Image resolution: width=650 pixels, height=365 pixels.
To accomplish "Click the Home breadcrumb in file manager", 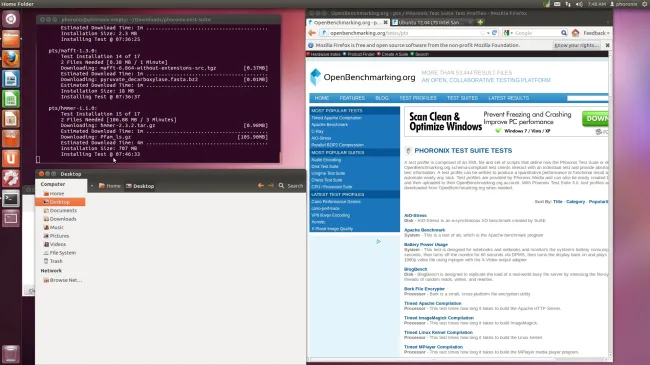I will click(x=110, y=186).
